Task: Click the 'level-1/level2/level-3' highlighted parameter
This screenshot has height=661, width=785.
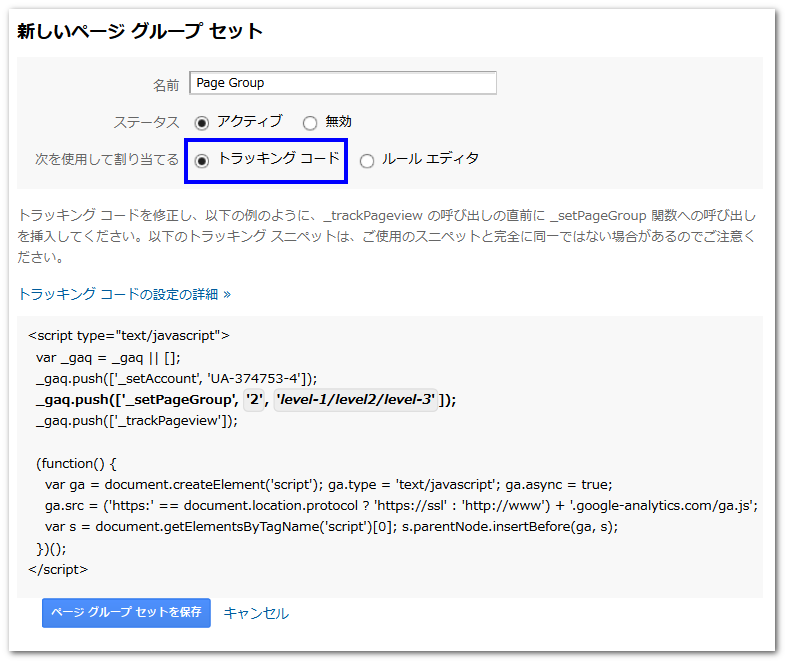Action: (356, 399)
